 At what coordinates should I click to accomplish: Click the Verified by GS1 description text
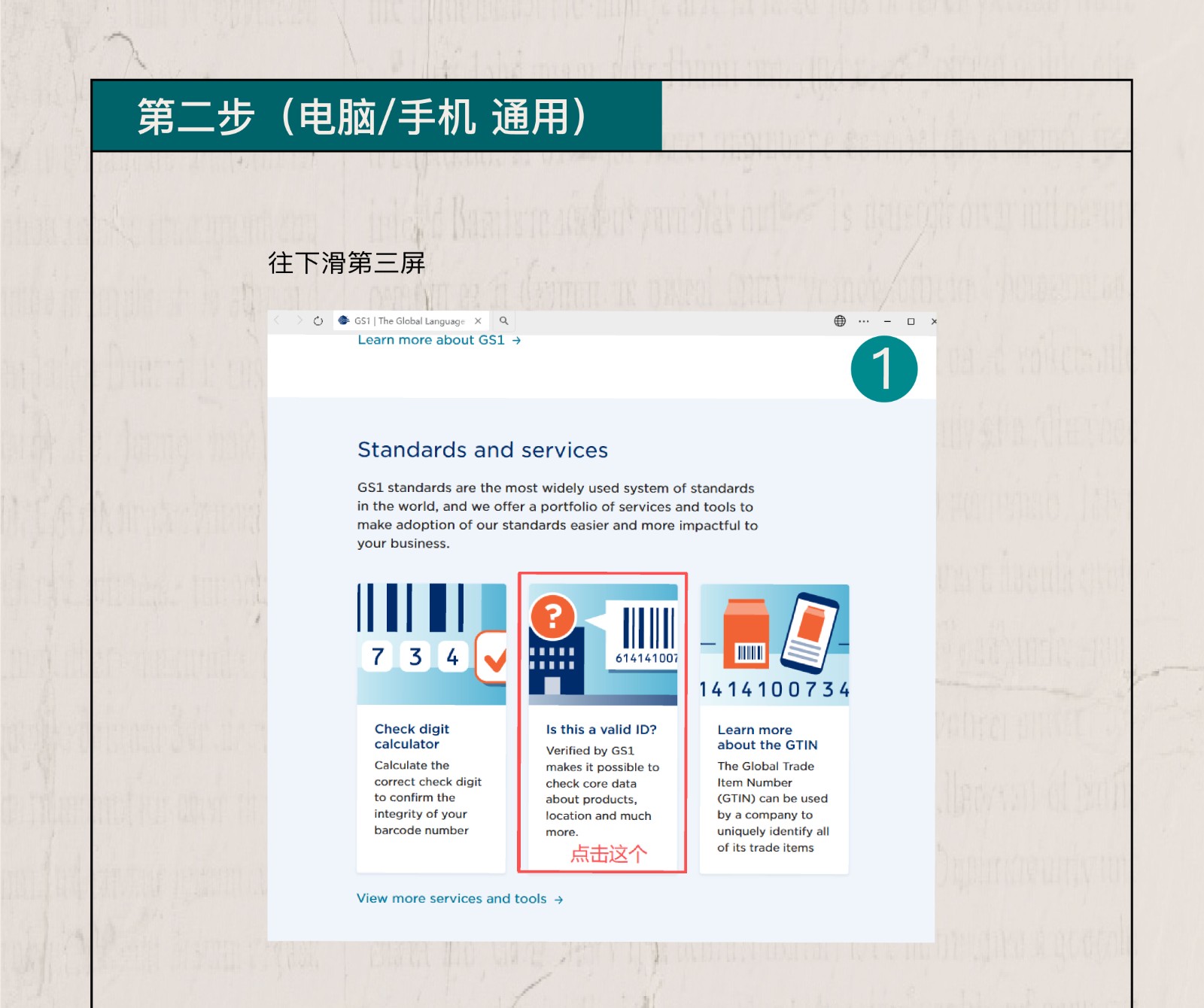tap(602, 791)
